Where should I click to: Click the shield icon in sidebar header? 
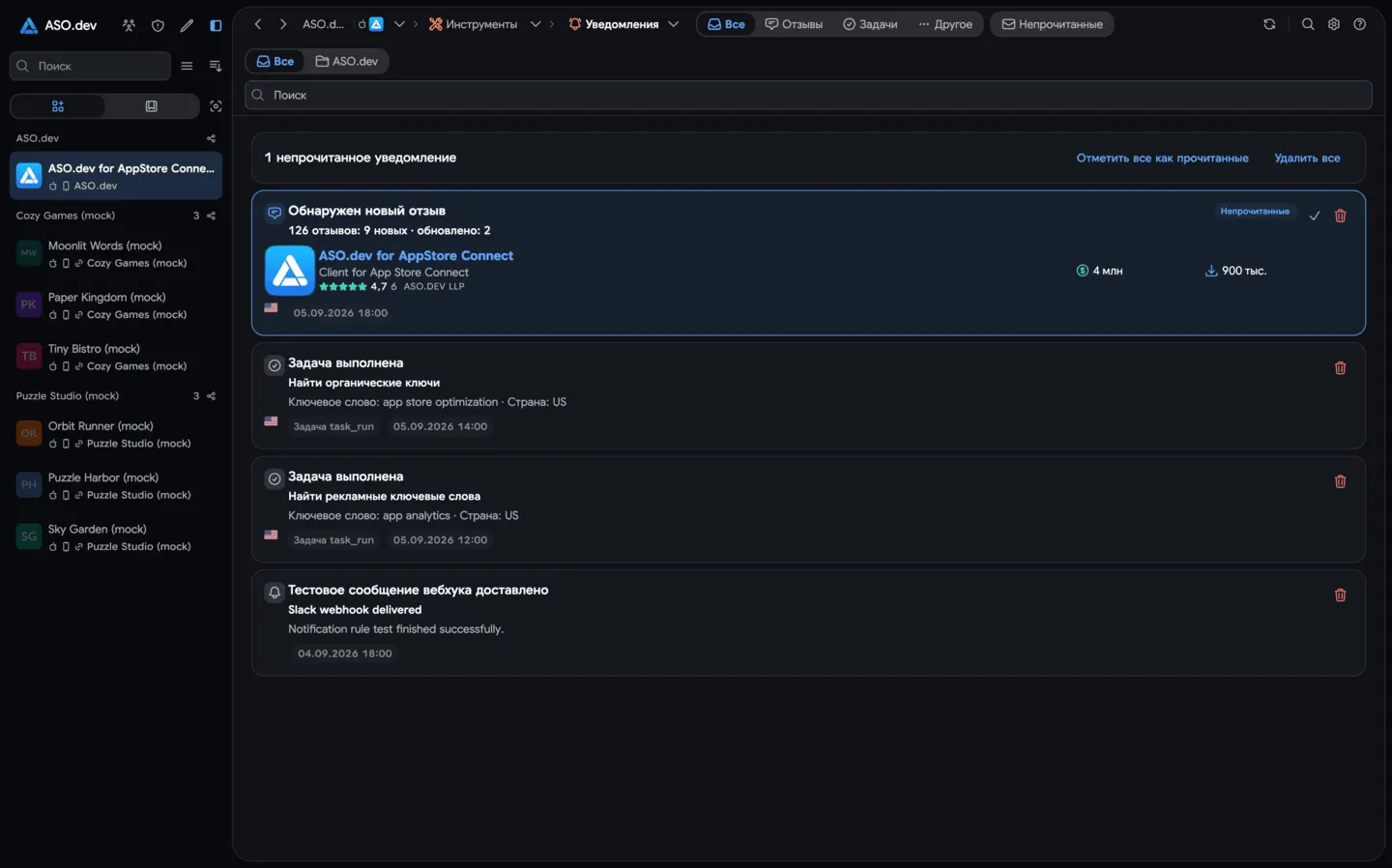tap(158, 25)
